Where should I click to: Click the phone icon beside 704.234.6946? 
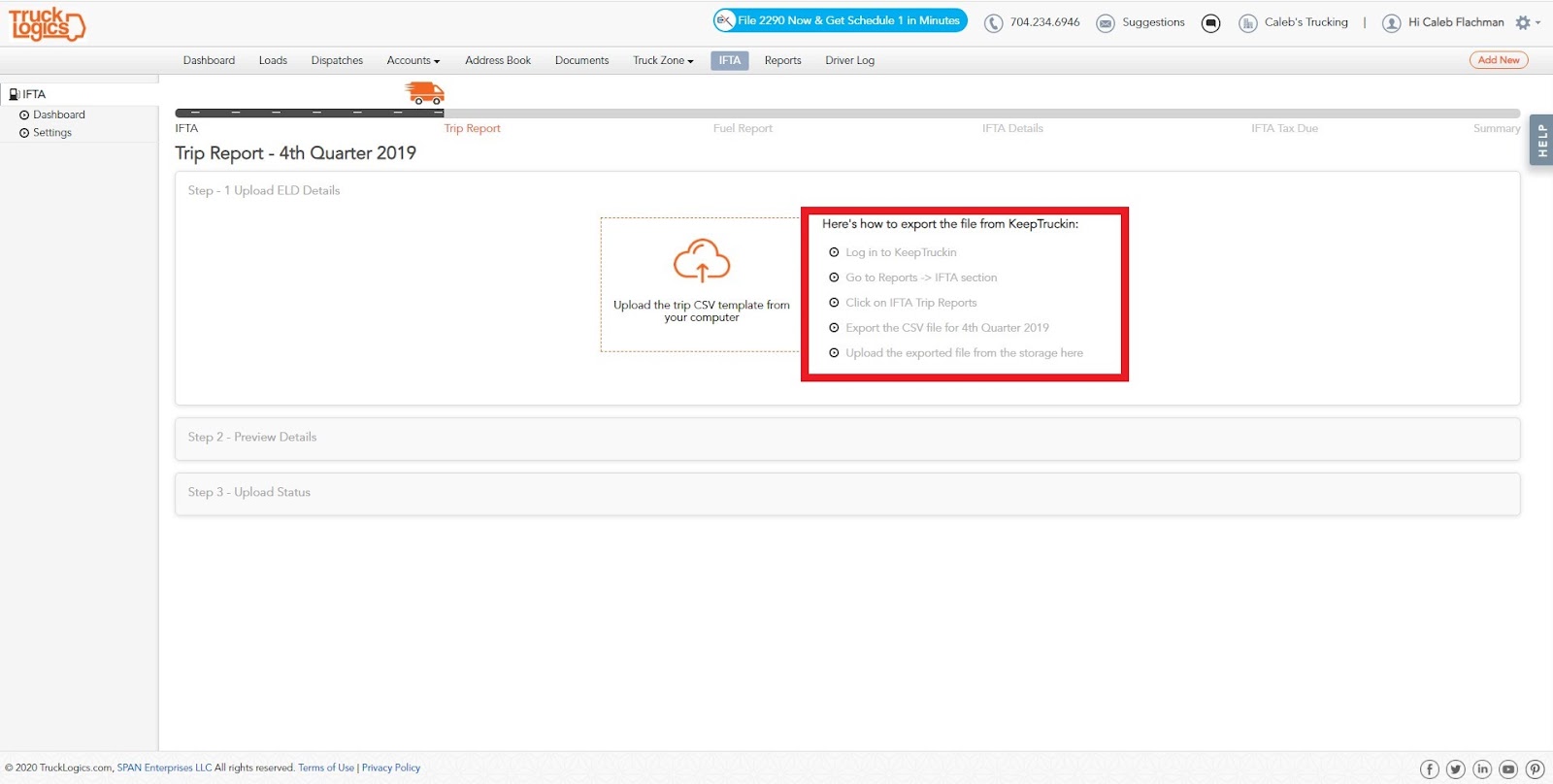tap(993, 23)
